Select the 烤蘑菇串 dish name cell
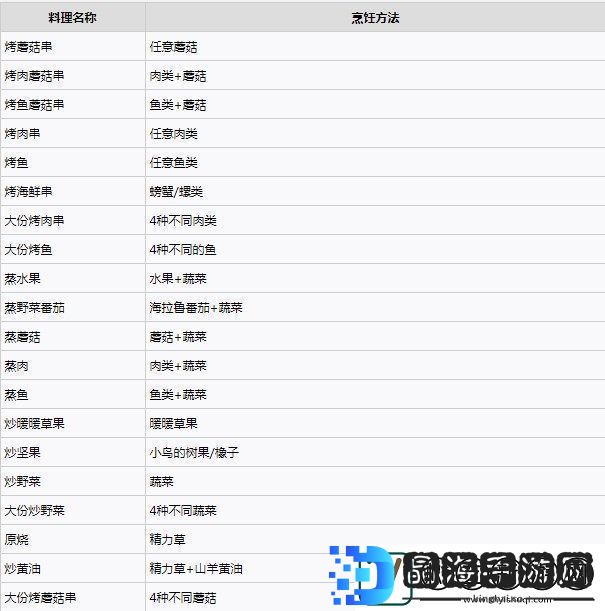This screenshot has width=605, height=611. pos(73,47)
